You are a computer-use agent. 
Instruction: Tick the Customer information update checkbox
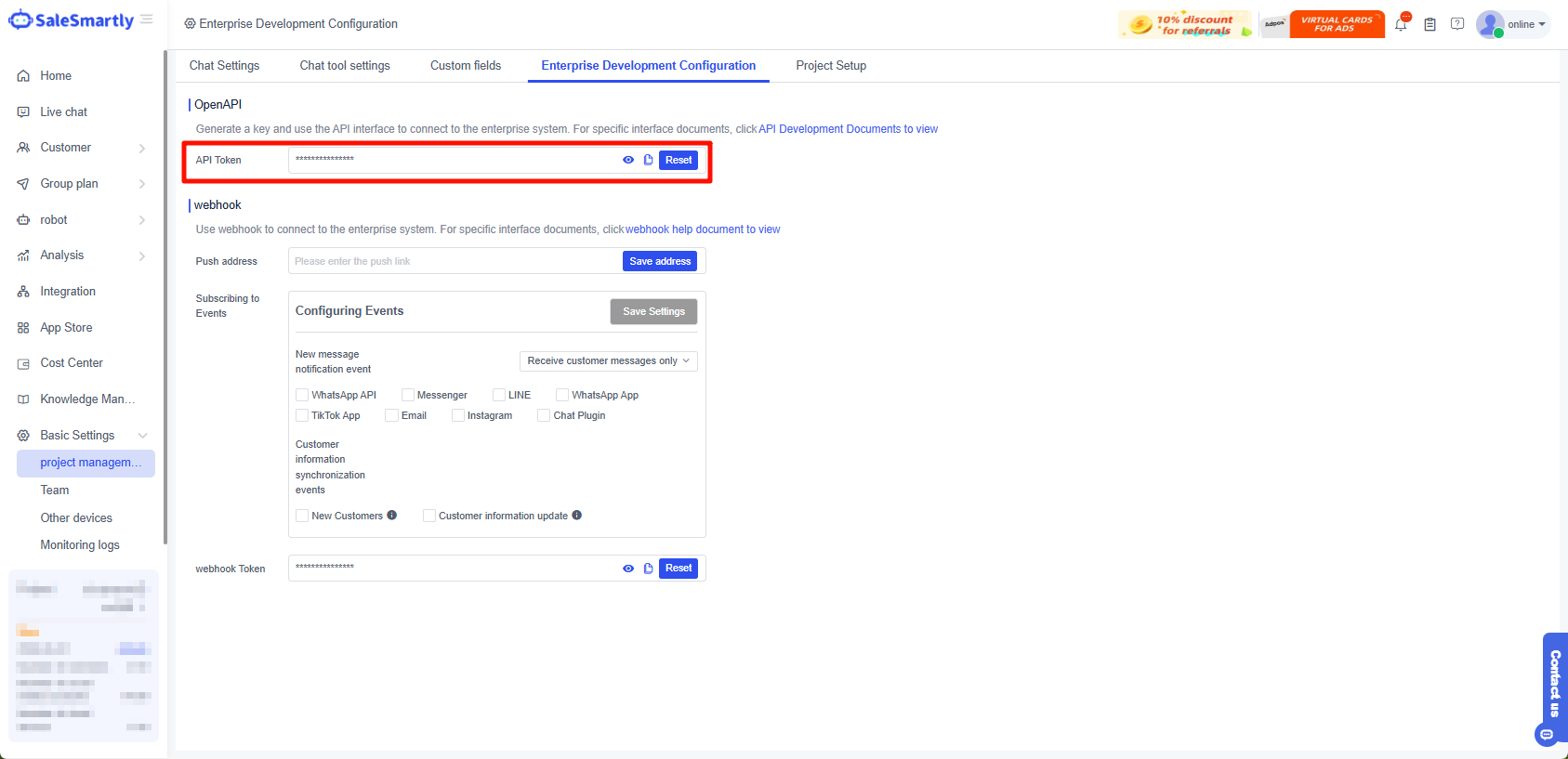pyautogui.click(x=429, y=516)
